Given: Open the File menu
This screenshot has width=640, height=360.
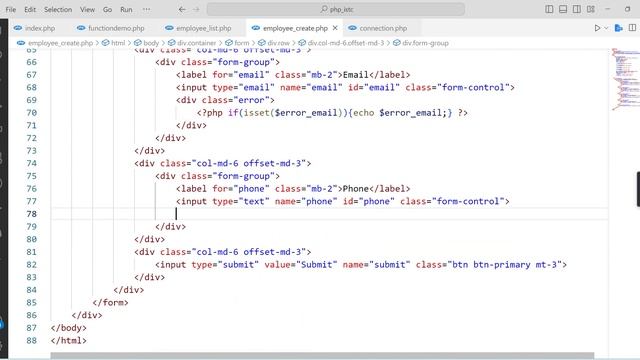Looking at the screenshot, I should click(11, 9).
